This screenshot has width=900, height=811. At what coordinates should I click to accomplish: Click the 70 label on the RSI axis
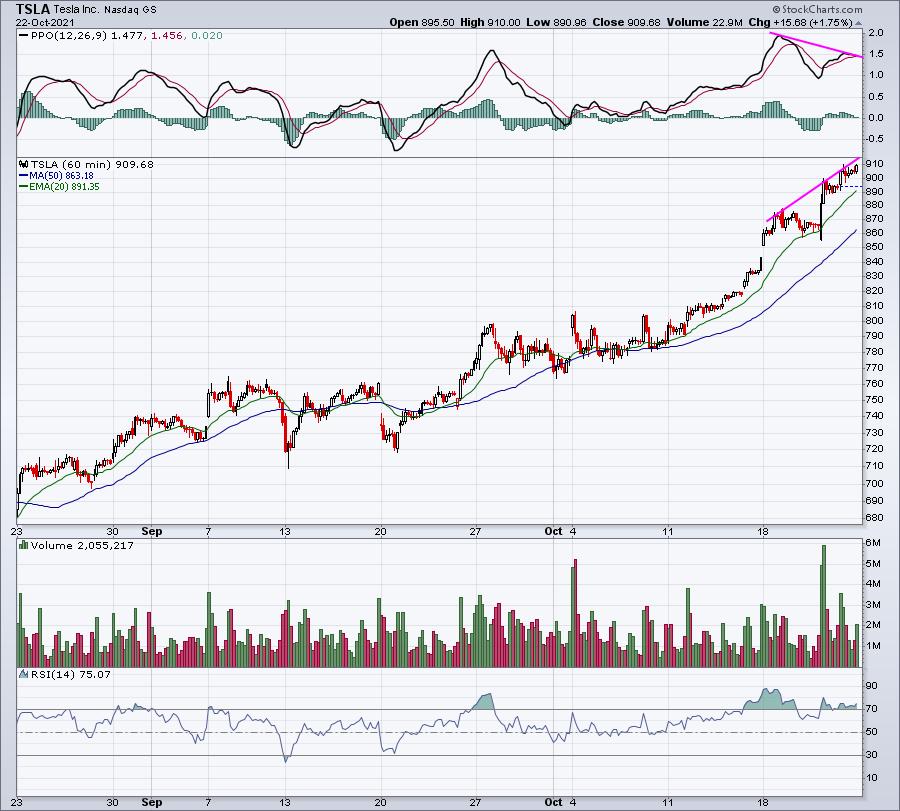point(872,708)
